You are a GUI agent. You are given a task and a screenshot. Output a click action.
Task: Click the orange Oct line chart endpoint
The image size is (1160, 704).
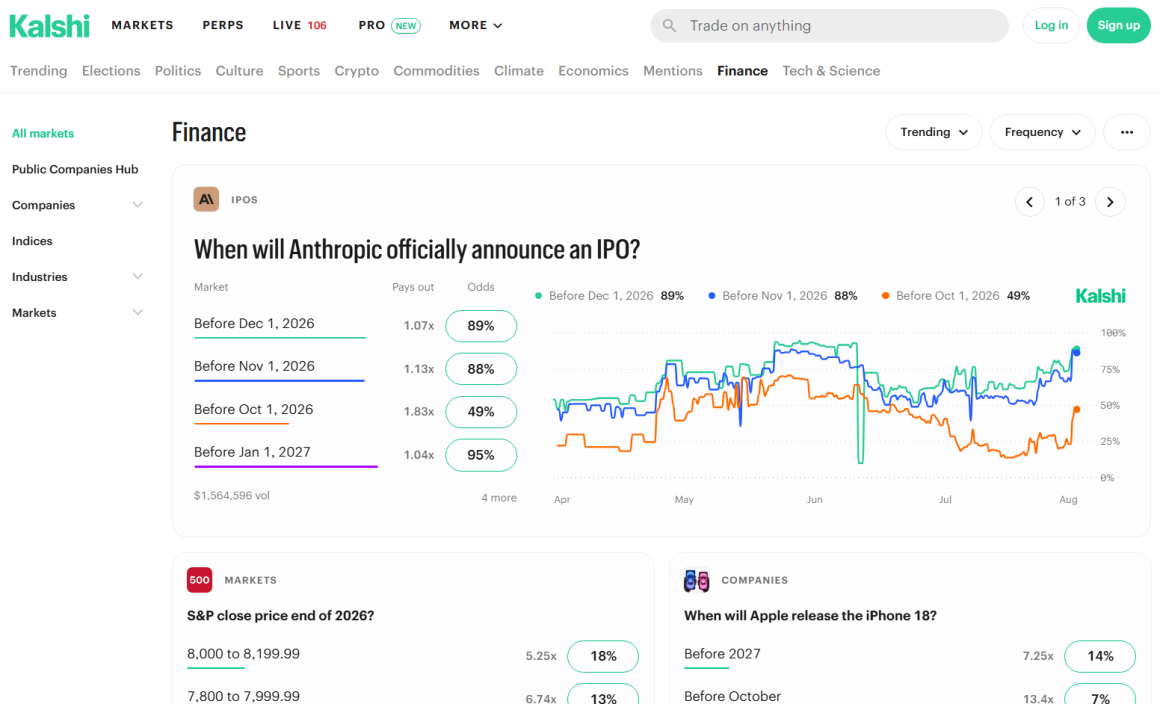tap(1076, 409)
